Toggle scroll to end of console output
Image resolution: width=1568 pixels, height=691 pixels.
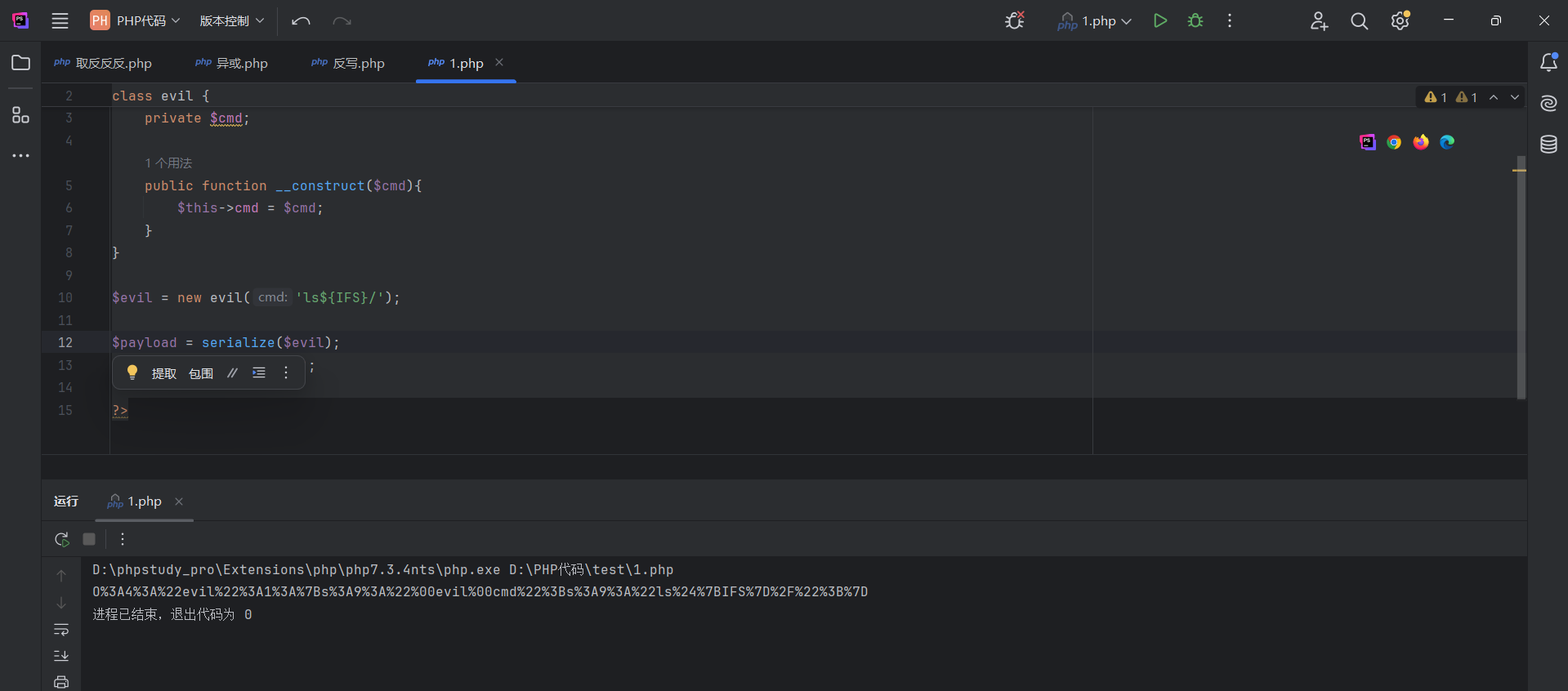[61, 656]
